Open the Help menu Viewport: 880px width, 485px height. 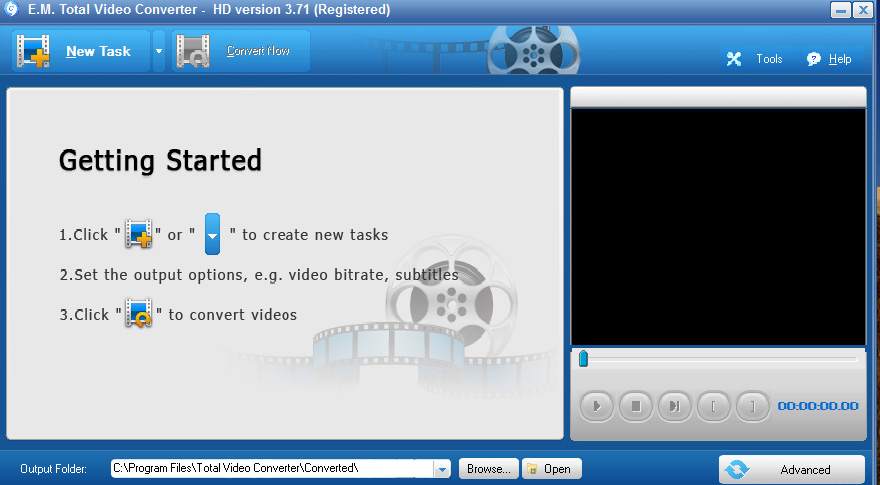840,59
